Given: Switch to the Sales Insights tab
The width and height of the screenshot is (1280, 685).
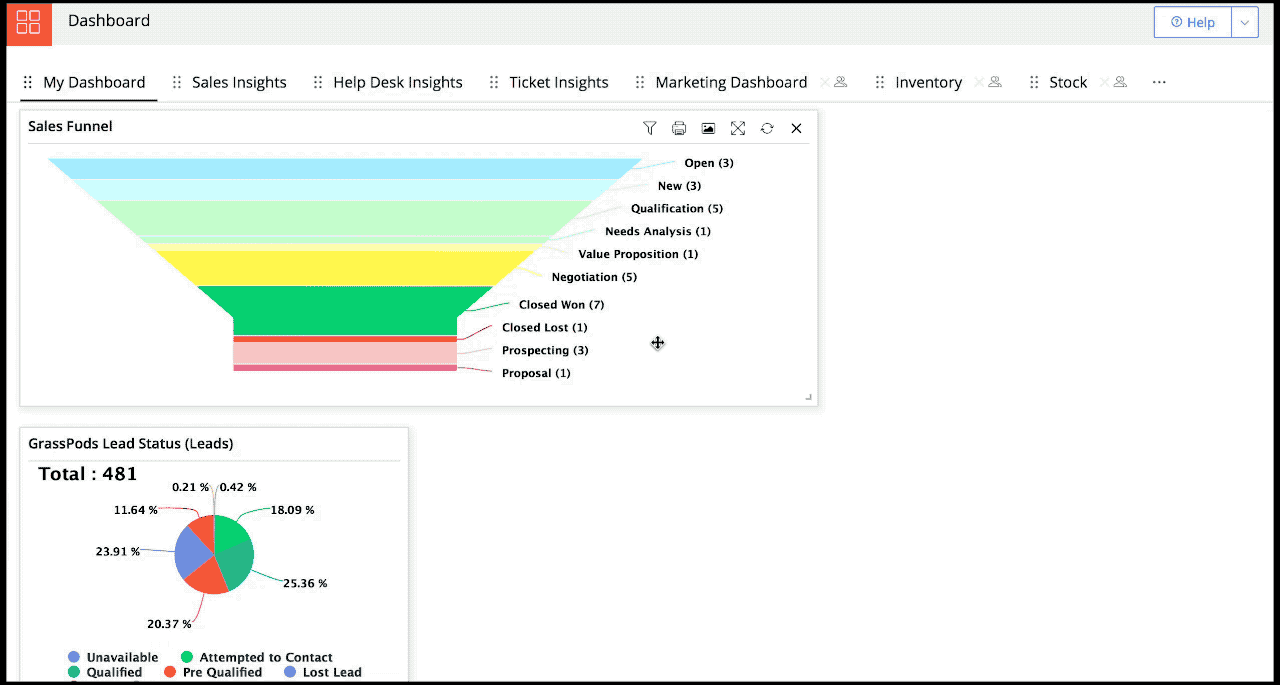Looking at the screenshot, I should [241, 82].
